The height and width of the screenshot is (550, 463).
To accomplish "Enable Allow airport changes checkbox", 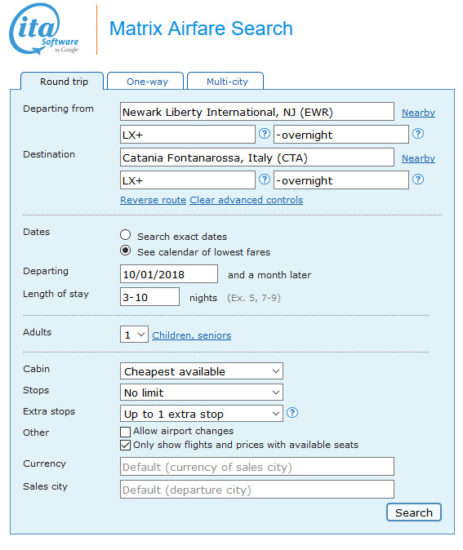I will click(x=125, y=431).
